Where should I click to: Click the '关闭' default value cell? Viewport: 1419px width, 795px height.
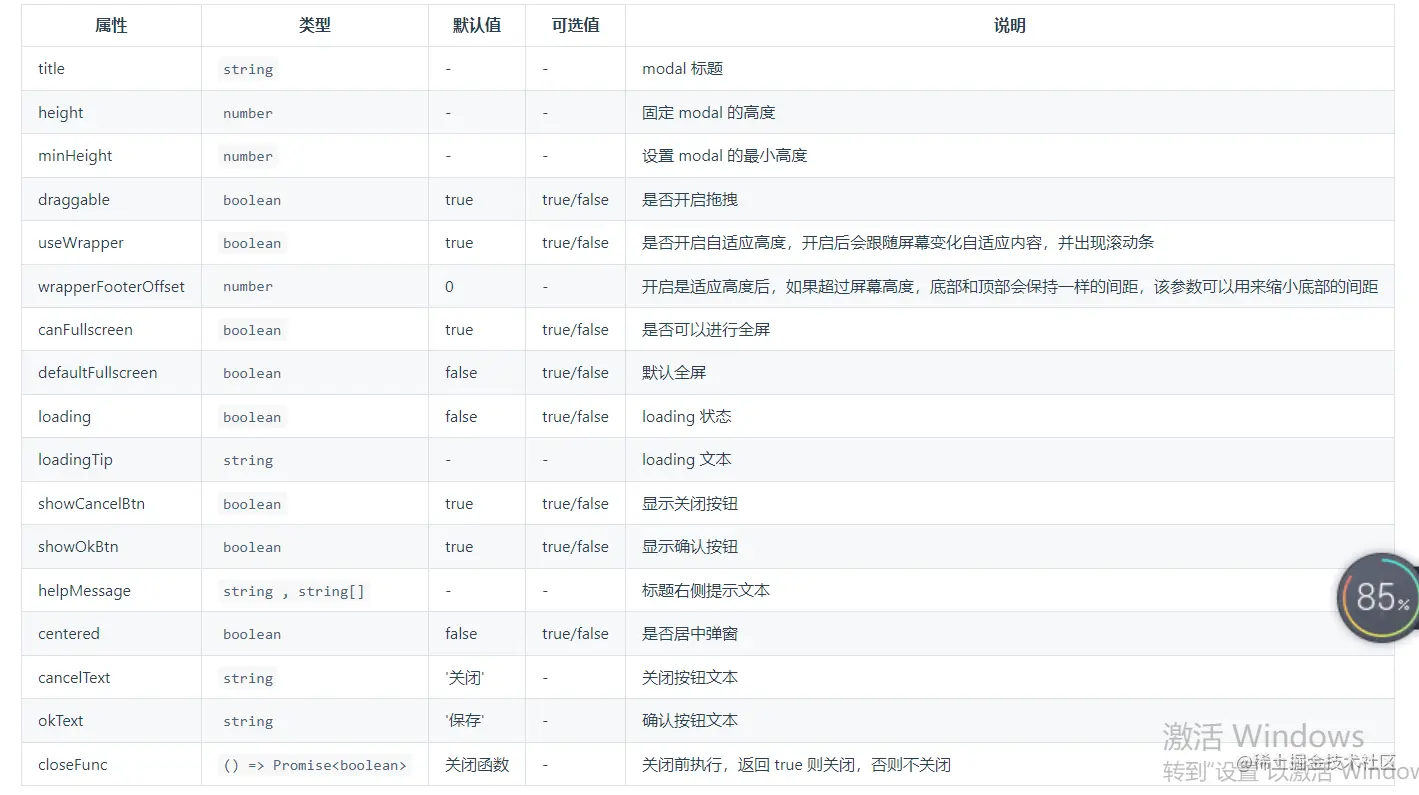pyautogui.click(x=464, y=677)
